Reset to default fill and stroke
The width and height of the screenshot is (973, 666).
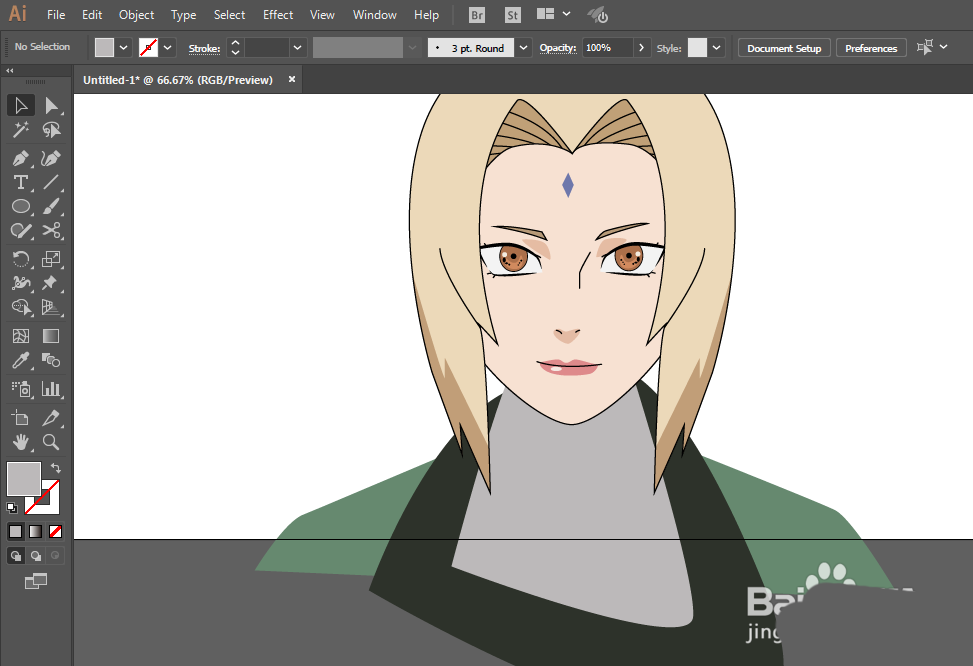[x=12, y=508]
